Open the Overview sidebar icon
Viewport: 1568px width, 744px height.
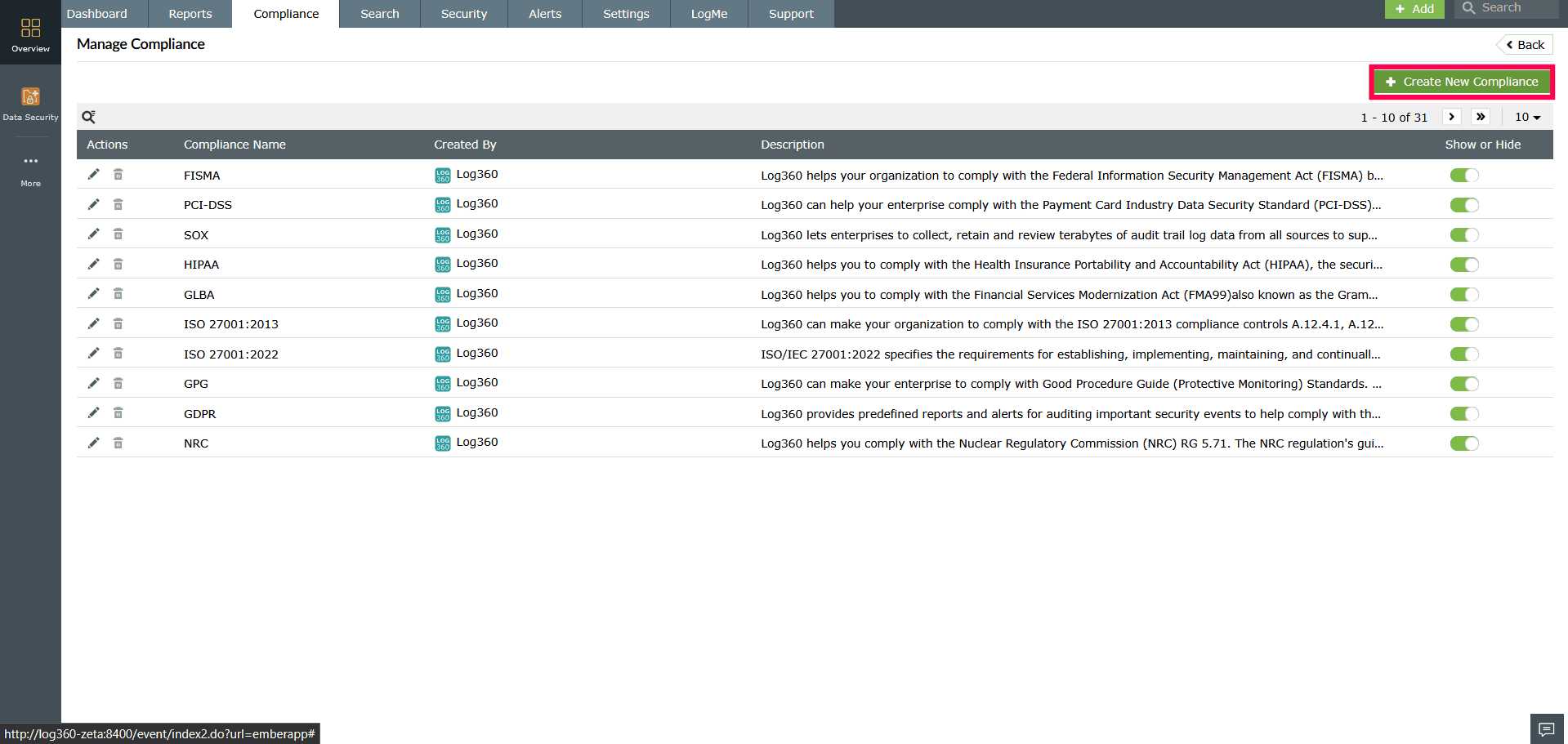[x=30, y=34]
